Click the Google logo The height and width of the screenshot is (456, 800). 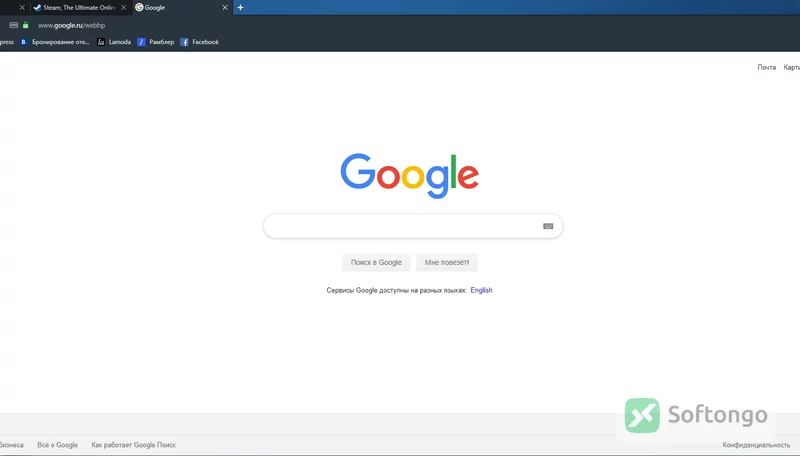pos(410,175)
